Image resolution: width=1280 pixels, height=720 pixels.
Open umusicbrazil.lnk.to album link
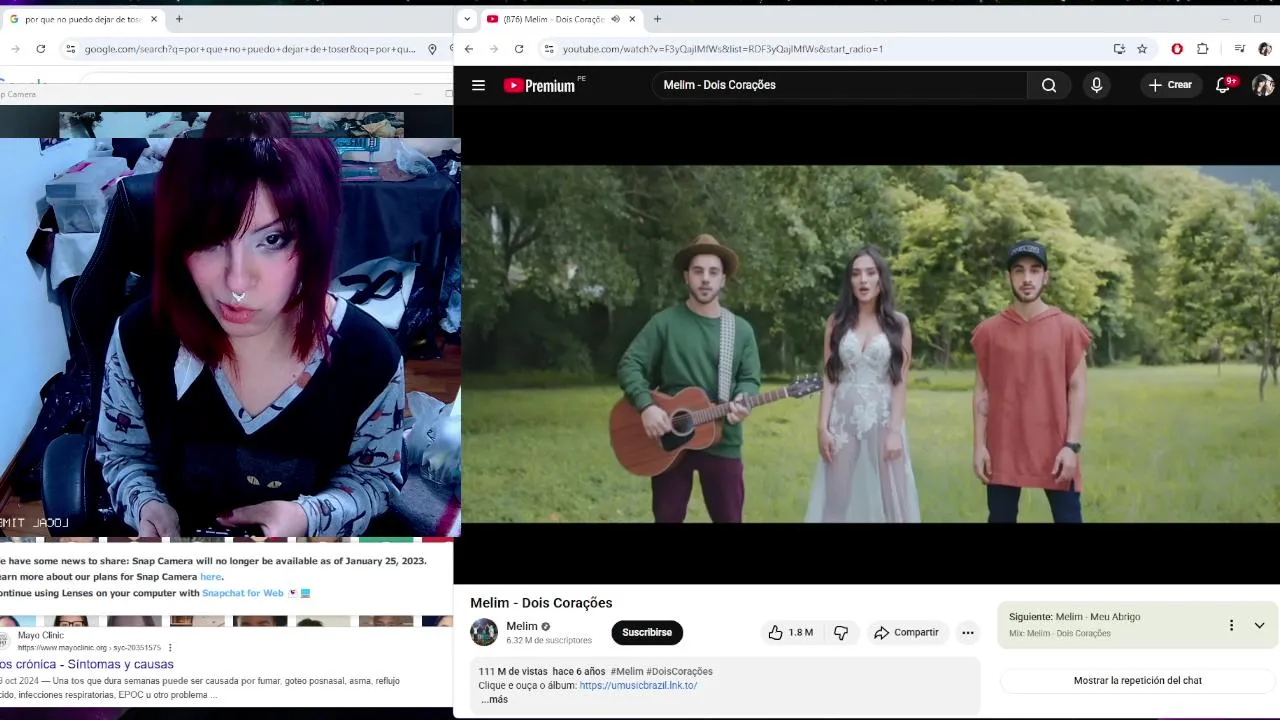[x=638, y=685]
